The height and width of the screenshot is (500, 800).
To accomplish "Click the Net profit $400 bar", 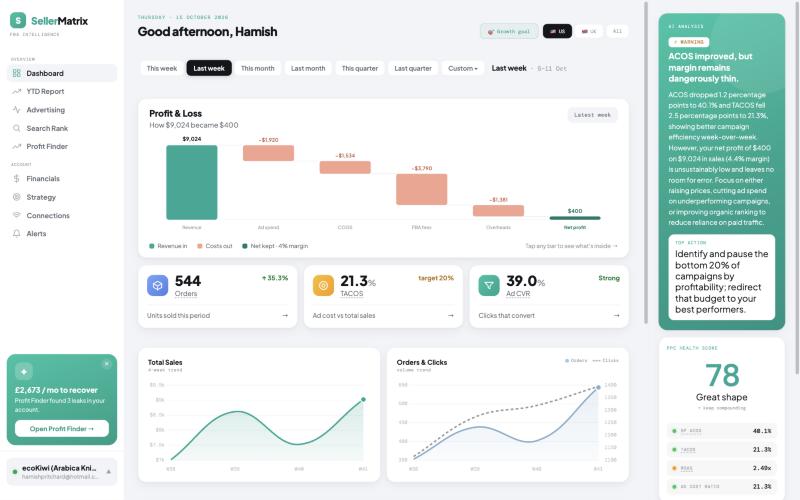I will pos(575,218).
